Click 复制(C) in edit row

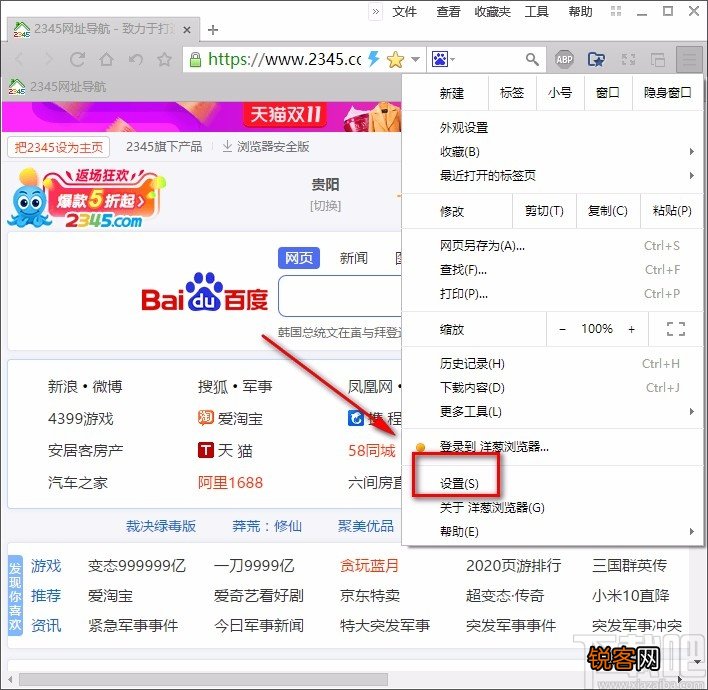pyautogui.click(x=608, y=211)
